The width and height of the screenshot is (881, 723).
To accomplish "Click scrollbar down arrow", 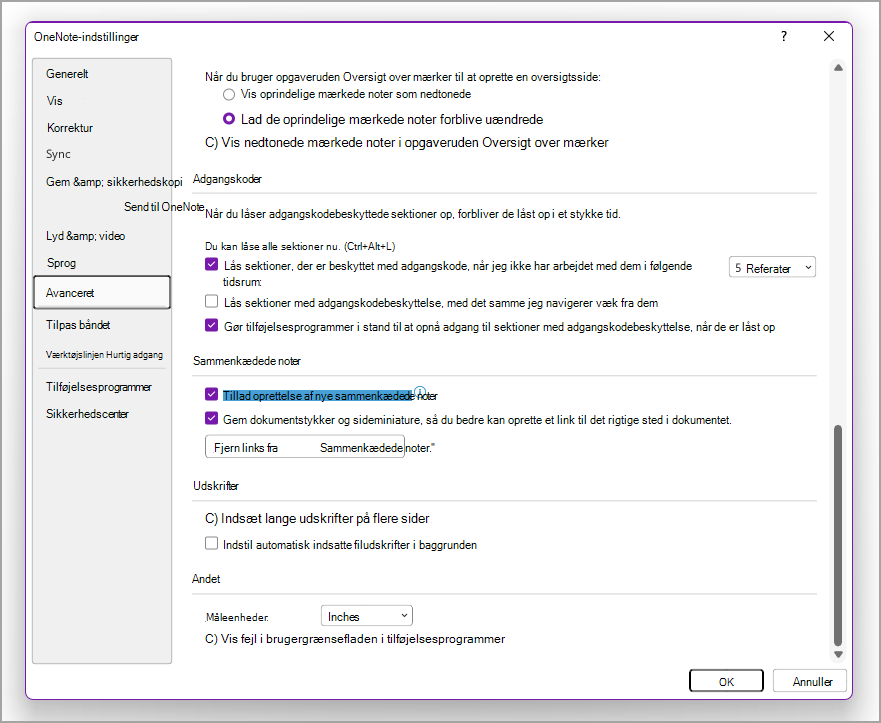I will pyautogui.click(x=838, y=654).
